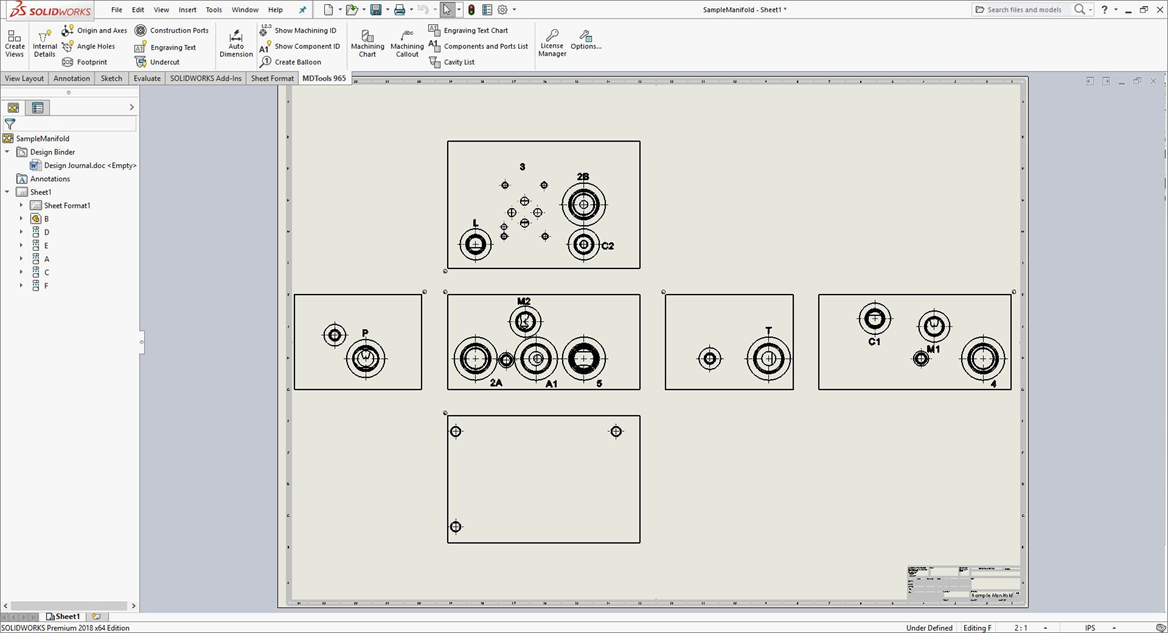Viewport: 1168px width, 633px height.
Task: Open the Machining Chart tool
Action: (367, 42)
